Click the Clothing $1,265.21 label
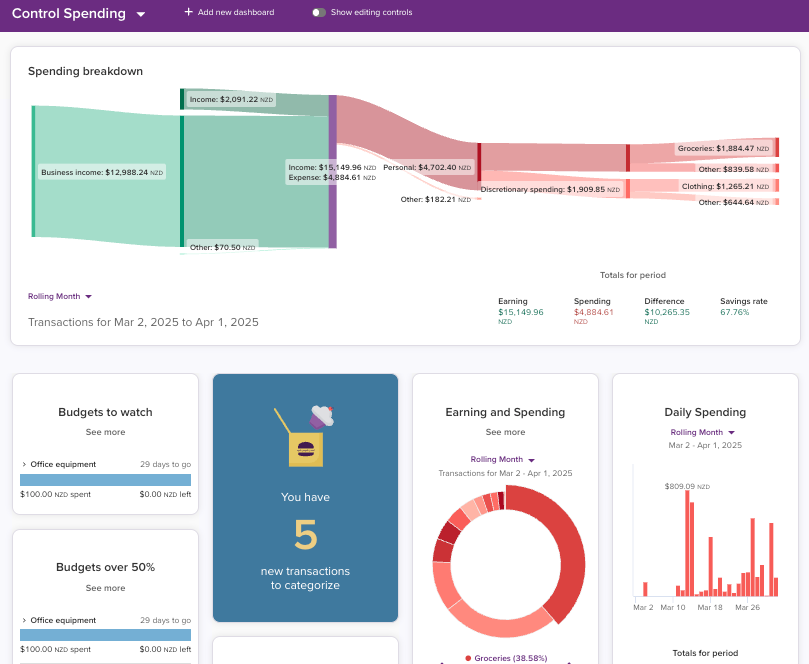This screenshot has width=809, height=664. tap(725, 186)
